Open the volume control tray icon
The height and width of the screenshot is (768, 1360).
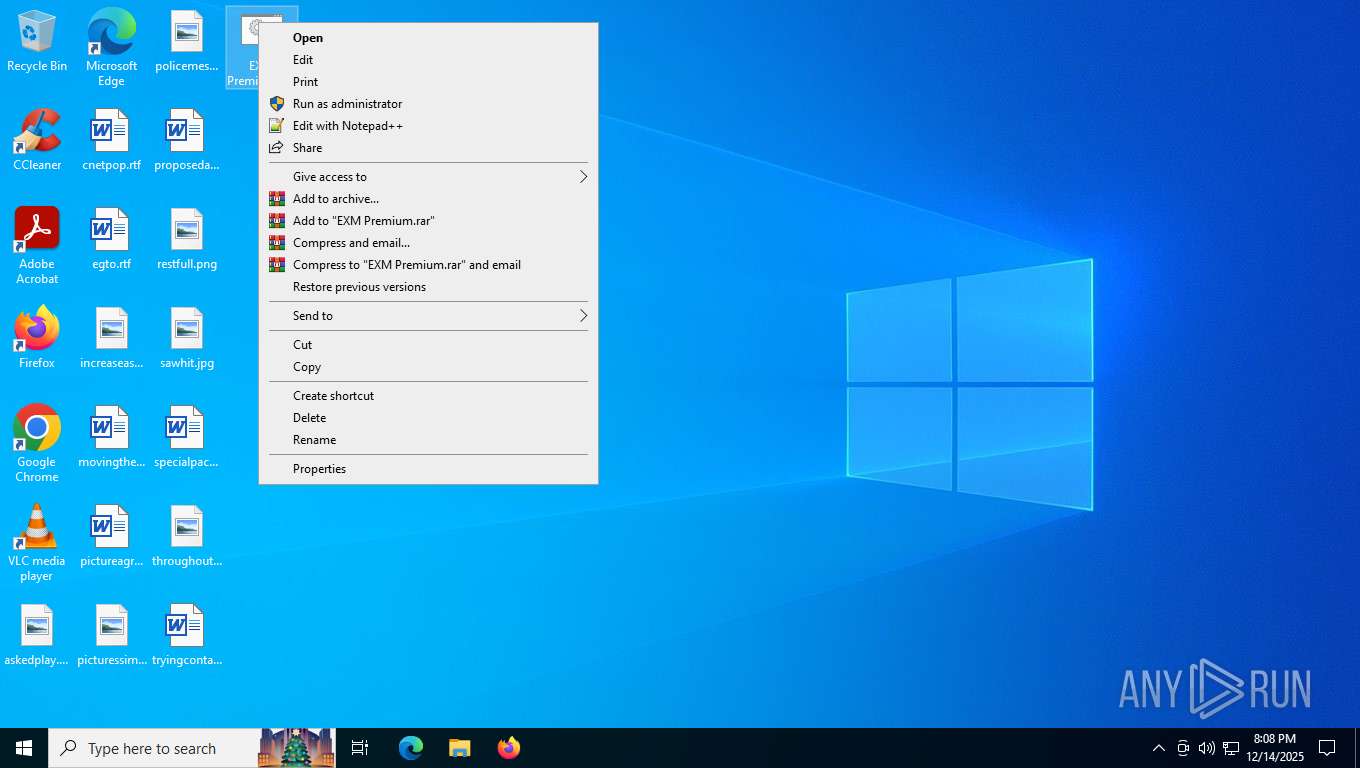(x=1207, y=748)
